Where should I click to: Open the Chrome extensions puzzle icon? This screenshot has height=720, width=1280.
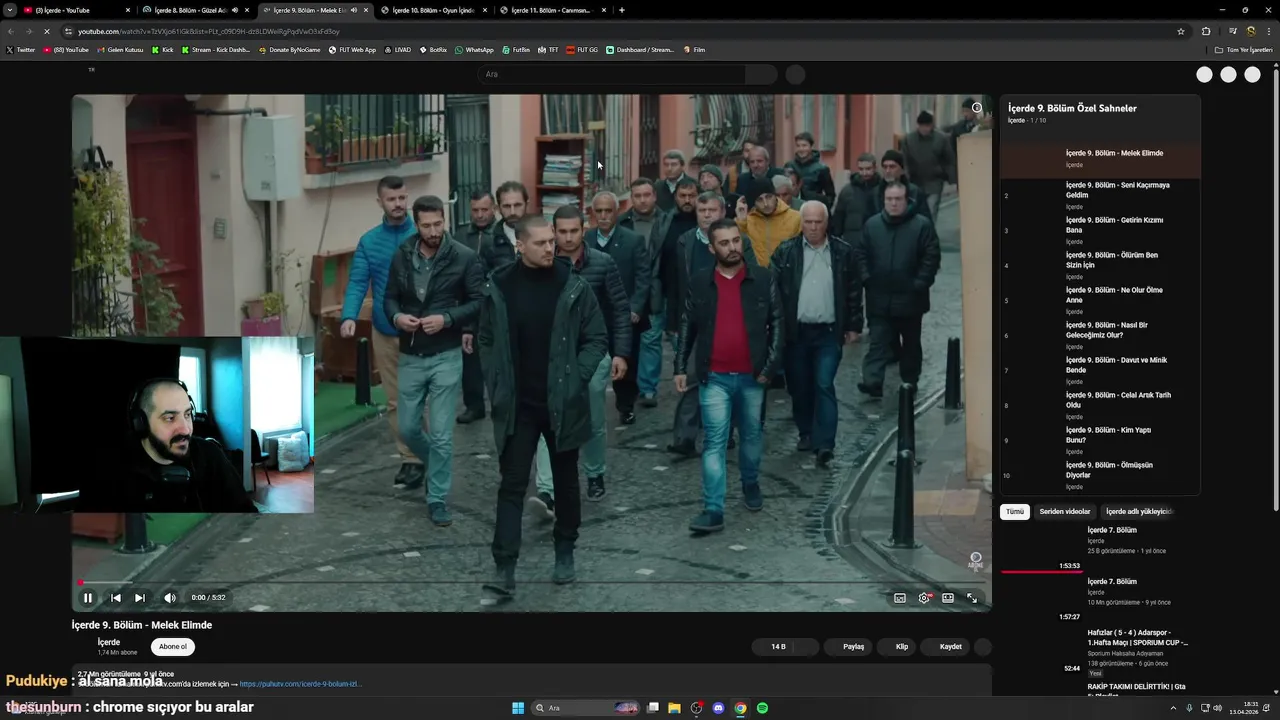[1206, 31]
